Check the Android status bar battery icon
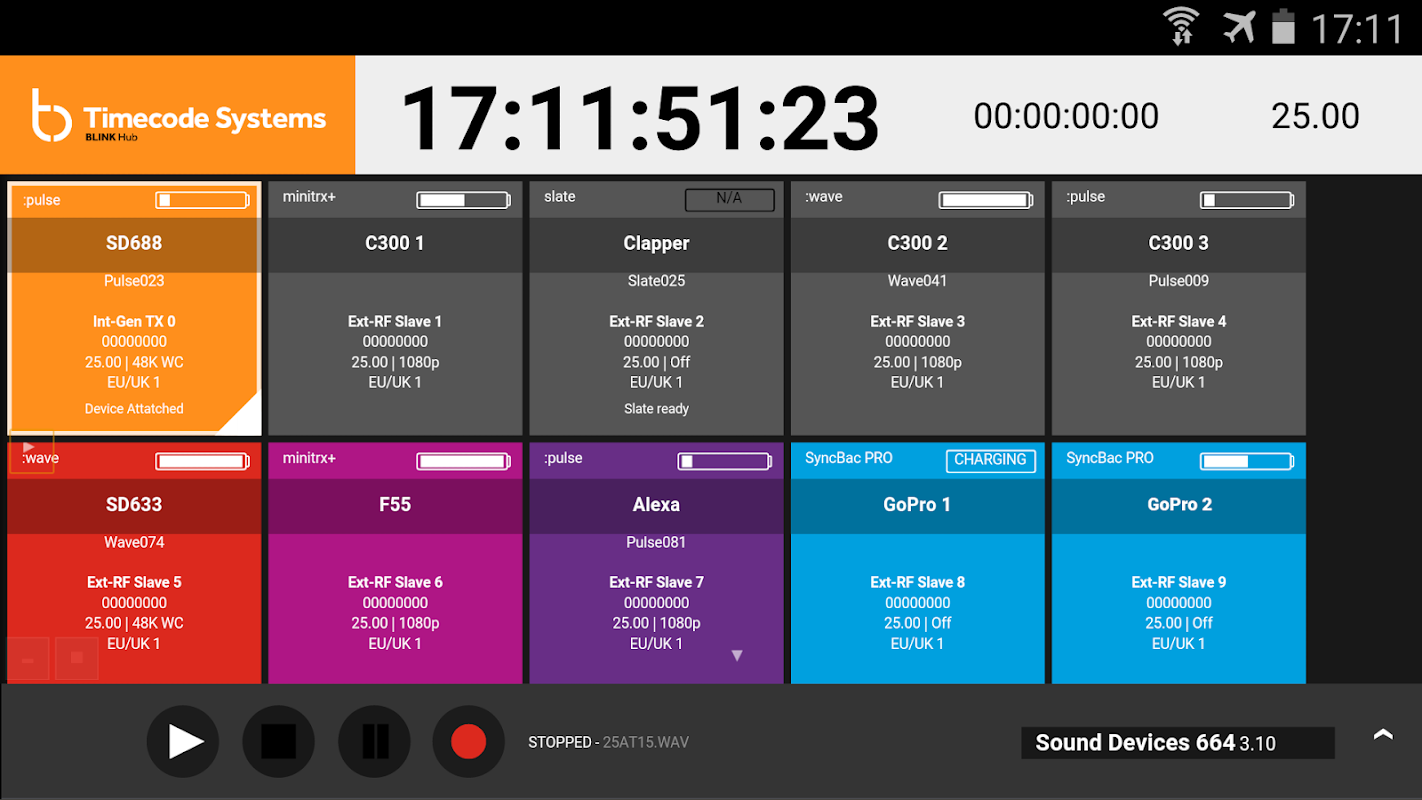This screenshot has width=1422, height=800. (1283, 26)
